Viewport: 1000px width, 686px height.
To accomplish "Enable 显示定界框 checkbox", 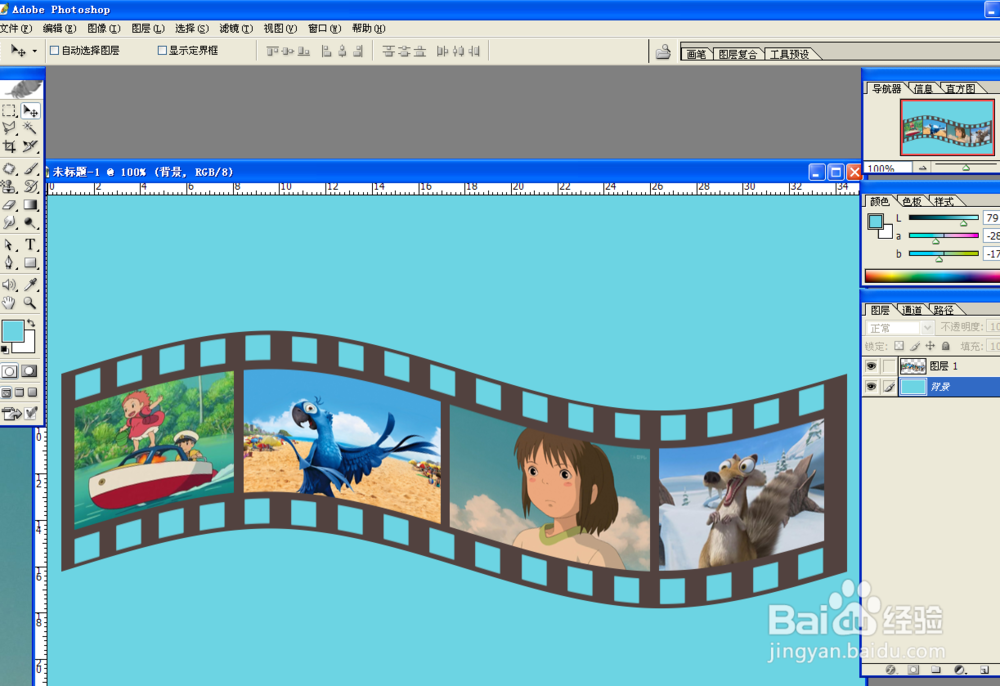I will (162, 50).
